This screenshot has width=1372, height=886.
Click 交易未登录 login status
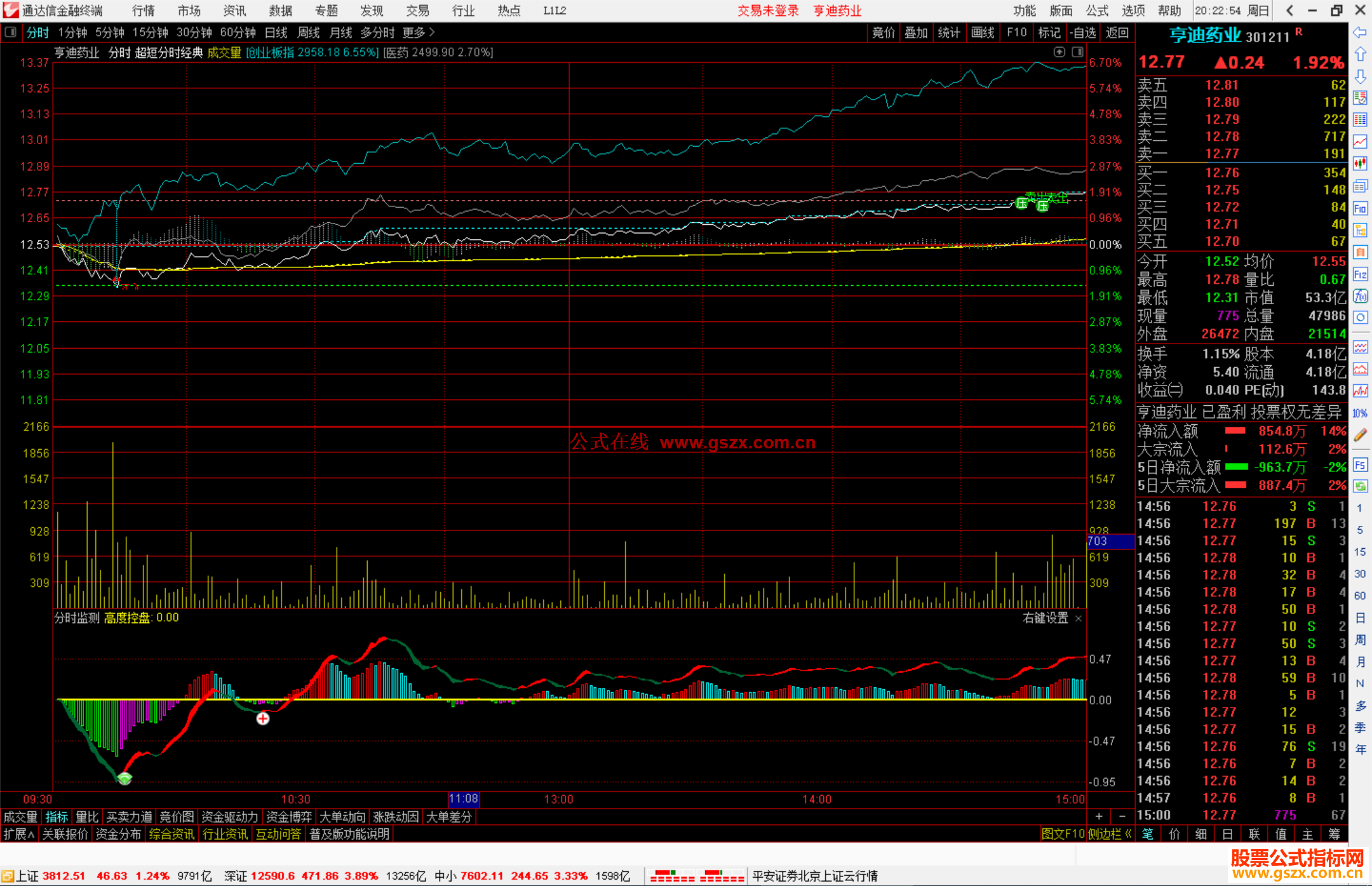click(768, 11)
